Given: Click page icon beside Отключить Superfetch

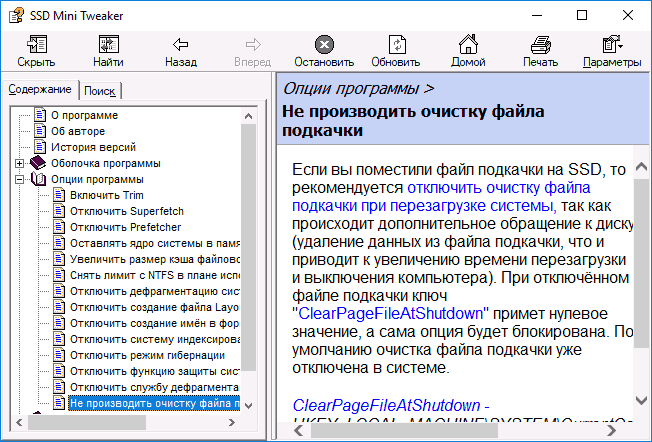Looking at the screenshot, I should tap(59, 211).
